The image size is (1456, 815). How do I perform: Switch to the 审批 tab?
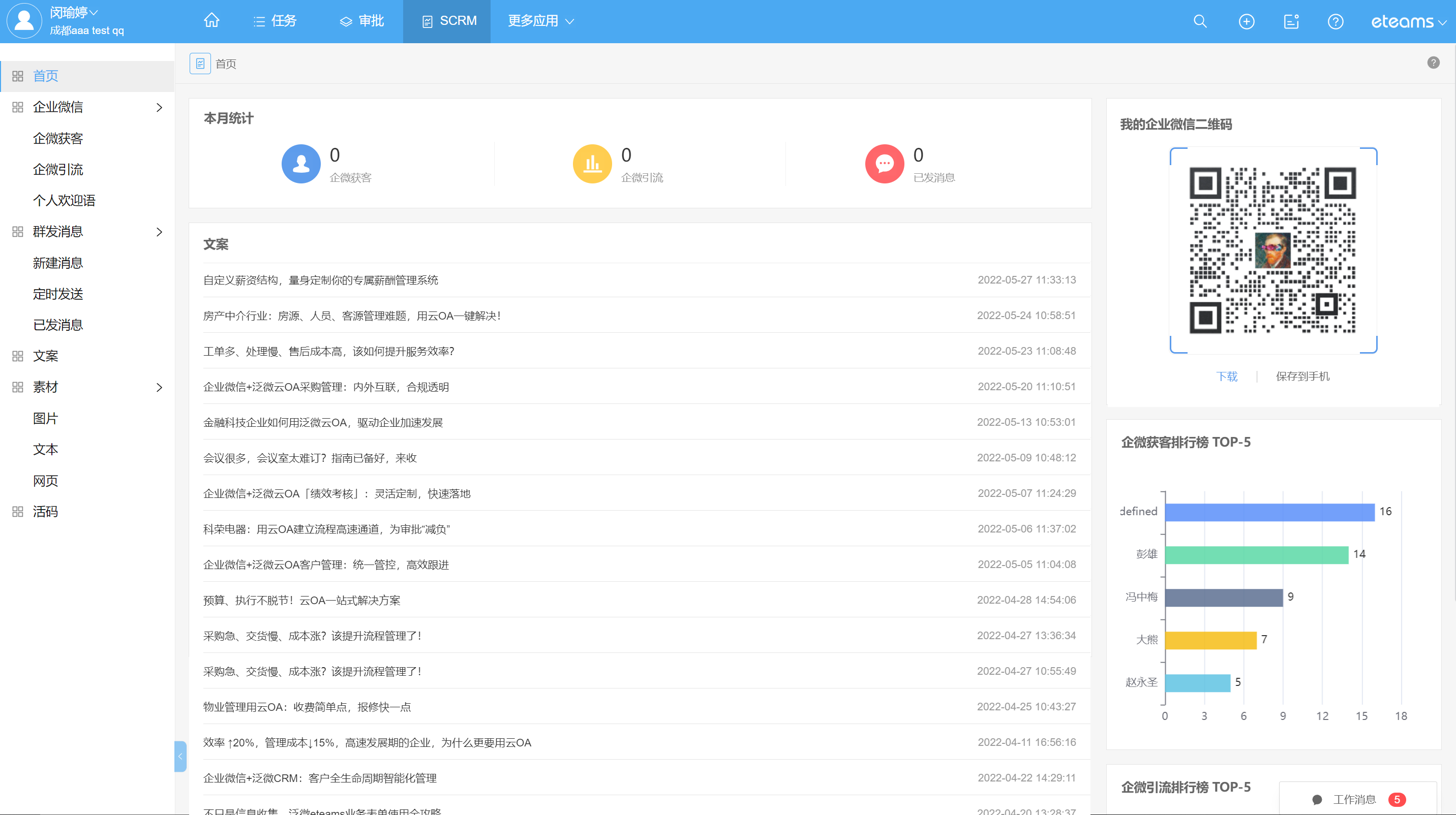click(362, 21)
